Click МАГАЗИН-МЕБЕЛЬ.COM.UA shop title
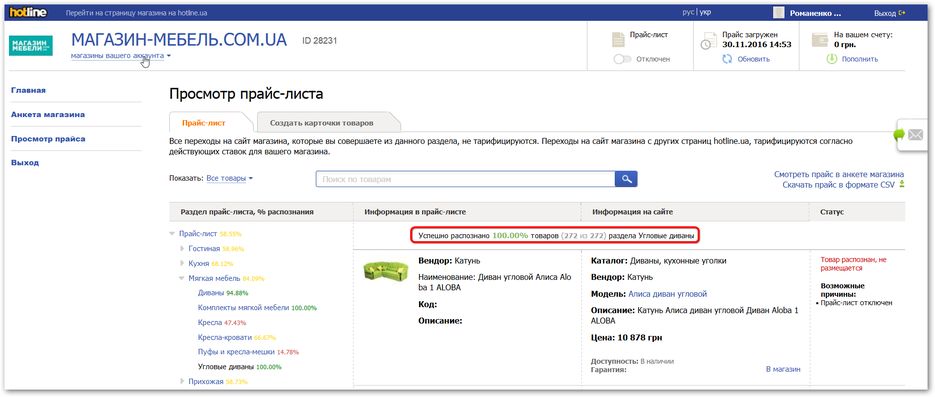This screenshot has width=935, height=397. [x=179, y=40]
